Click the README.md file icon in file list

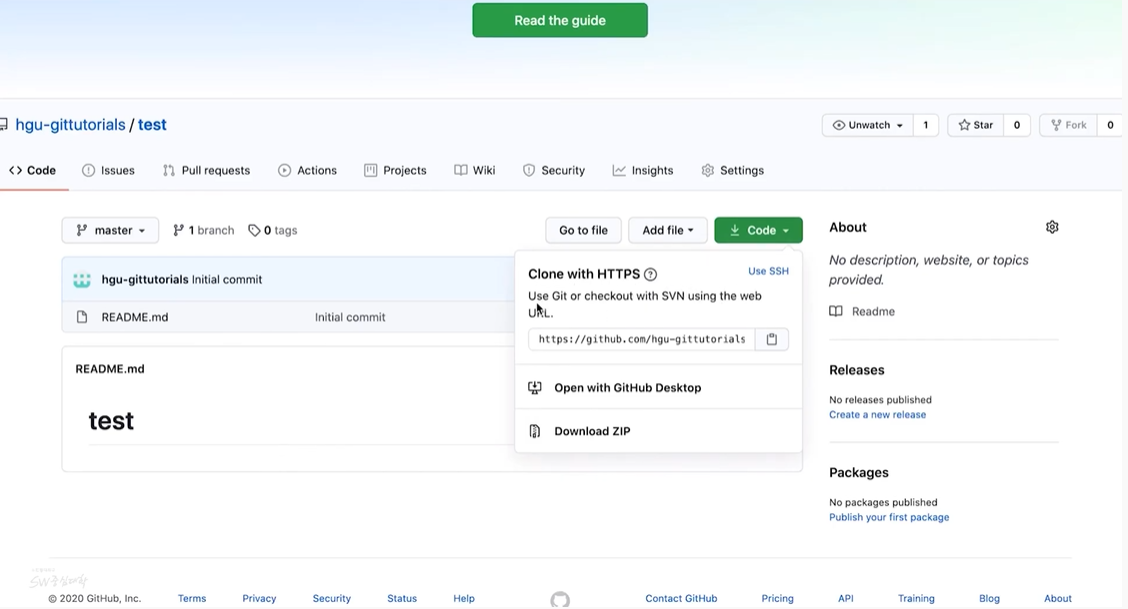[x=82, y=317]
